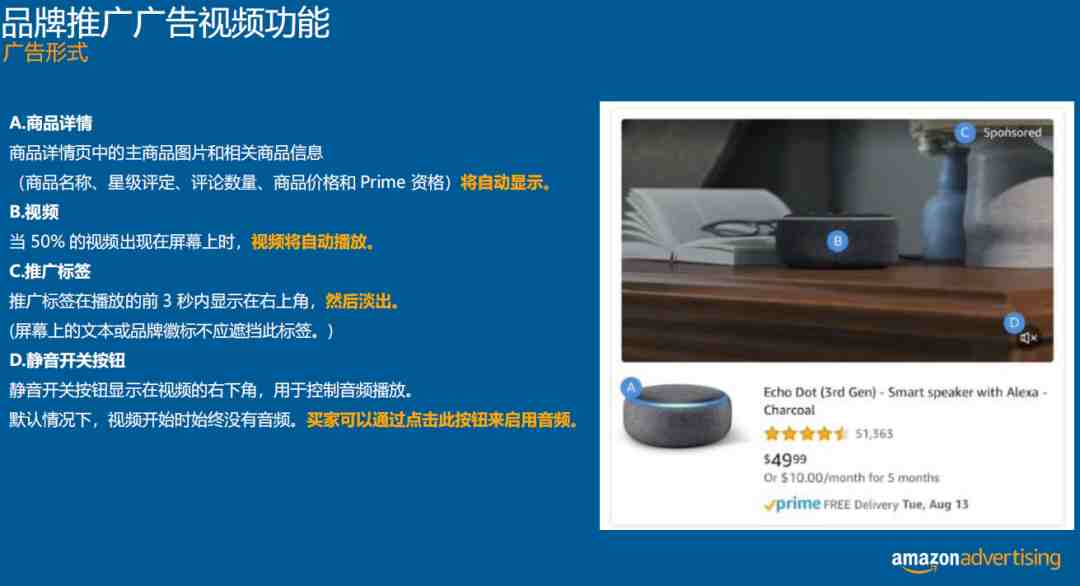Click the blue B marker on video
The width and height of the screenshot is (1080, 586).
[x=838, y=241]
